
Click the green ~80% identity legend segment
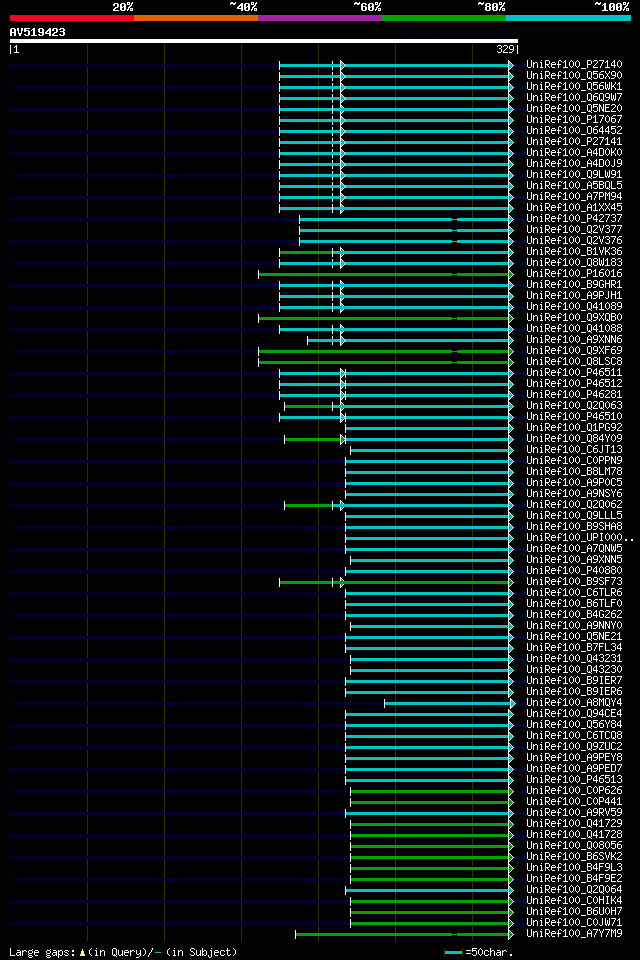coord(444,18)
